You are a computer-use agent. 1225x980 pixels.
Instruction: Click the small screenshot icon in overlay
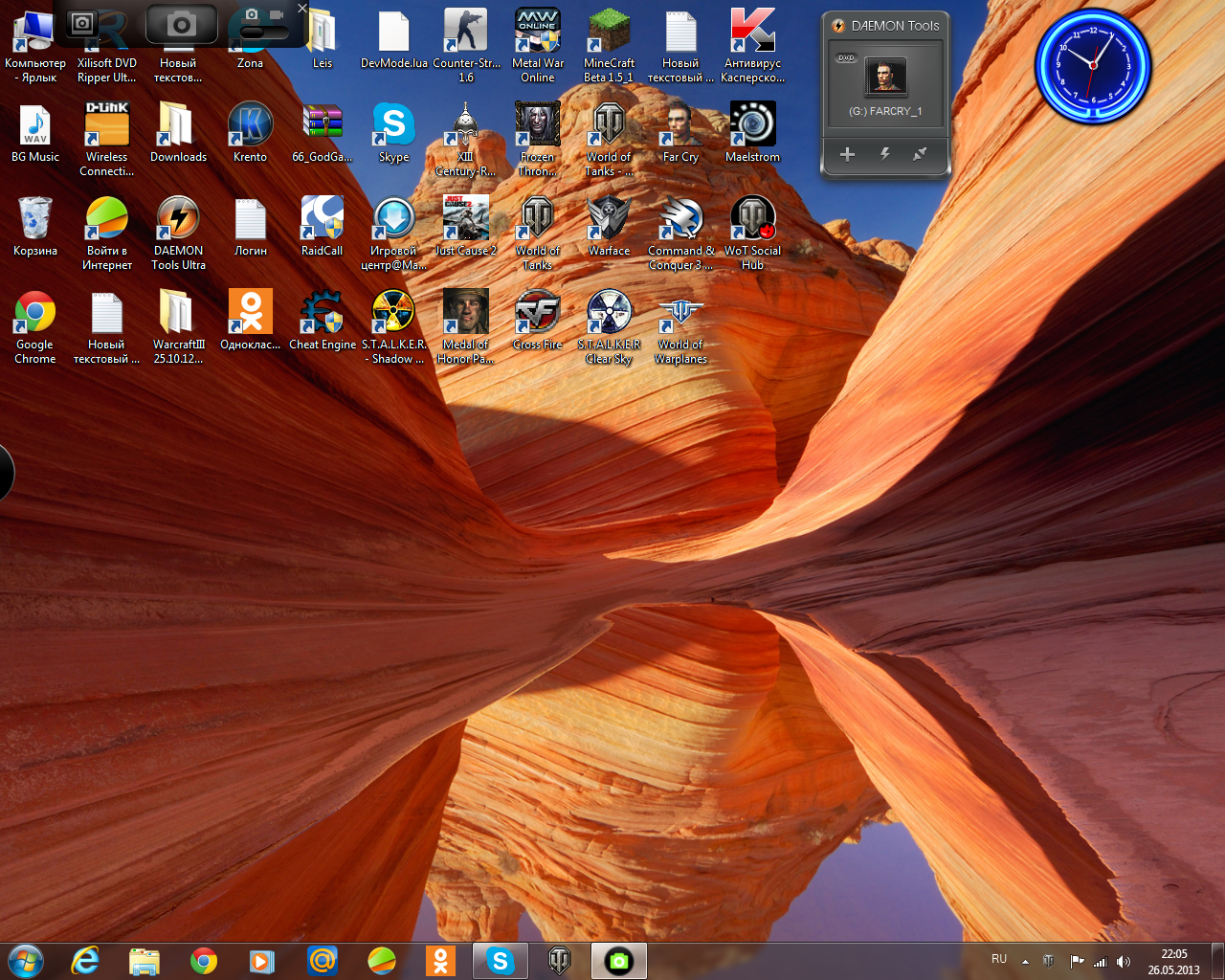pyautogui.click(x=83, y=23)
